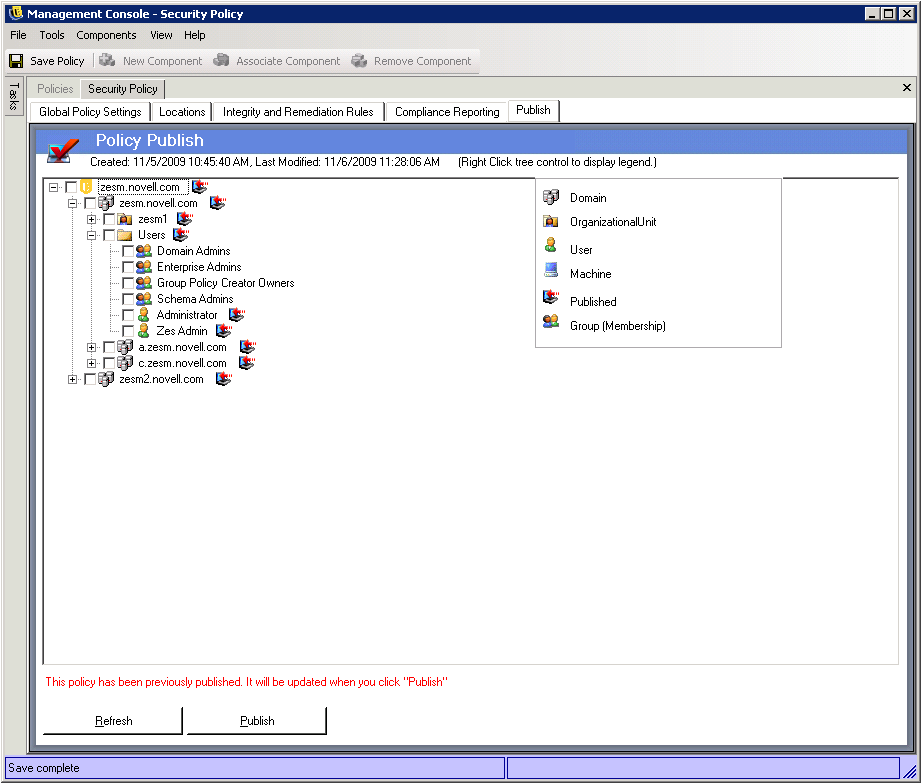
Task: Check the Enterprise Admins checkbox
Action: point(128,267)
